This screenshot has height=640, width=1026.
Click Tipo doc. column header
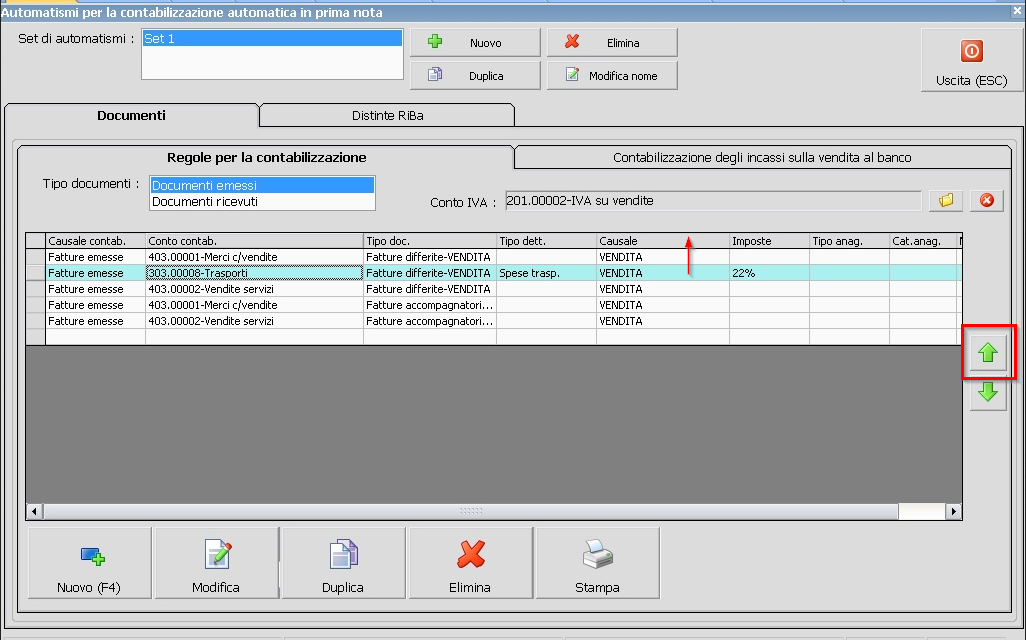(x=430, y=241)
